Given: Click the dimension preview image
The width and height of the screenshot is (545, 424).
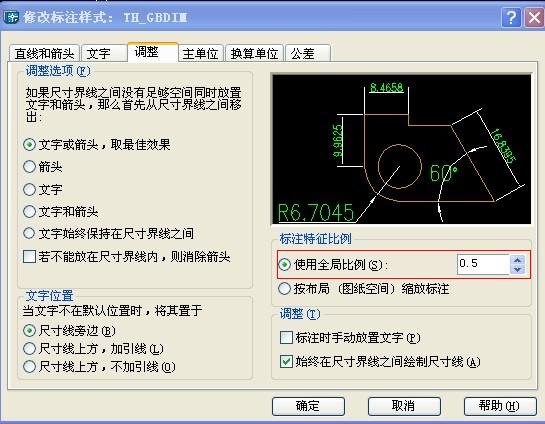Looking at the screenshot, I should point(401,149).
